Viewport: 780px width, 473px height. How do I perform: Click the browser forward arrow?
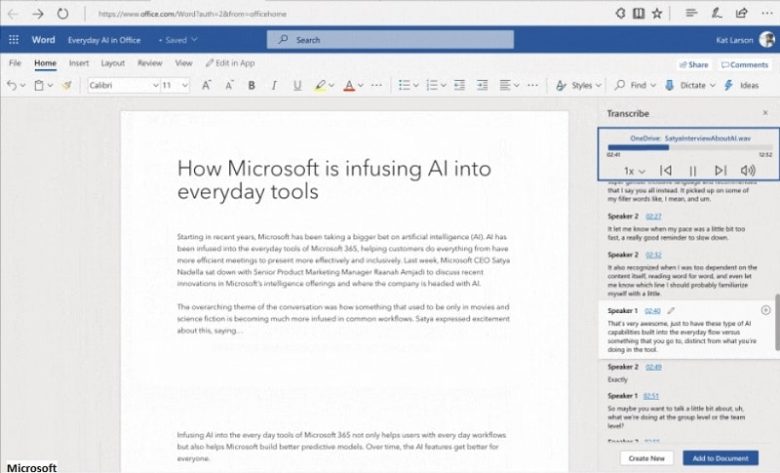tap(38, 14)
